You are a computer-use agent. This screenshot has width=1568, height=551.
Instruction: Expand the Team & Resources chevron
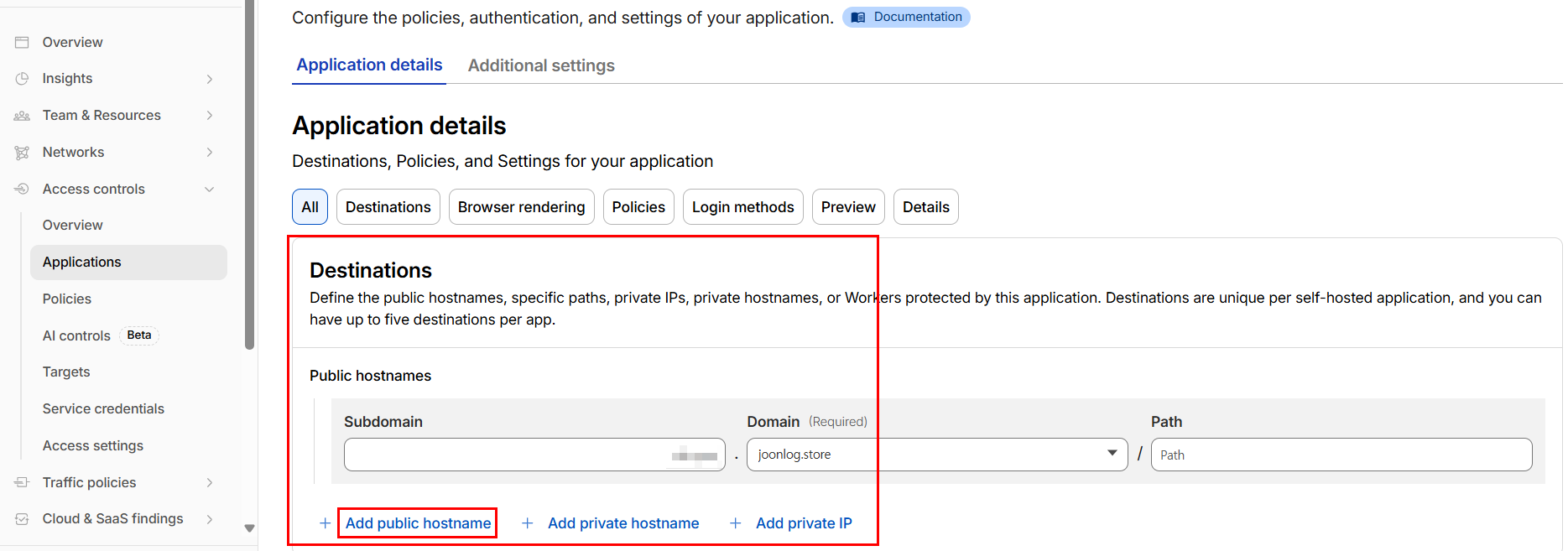pos(210,115)
